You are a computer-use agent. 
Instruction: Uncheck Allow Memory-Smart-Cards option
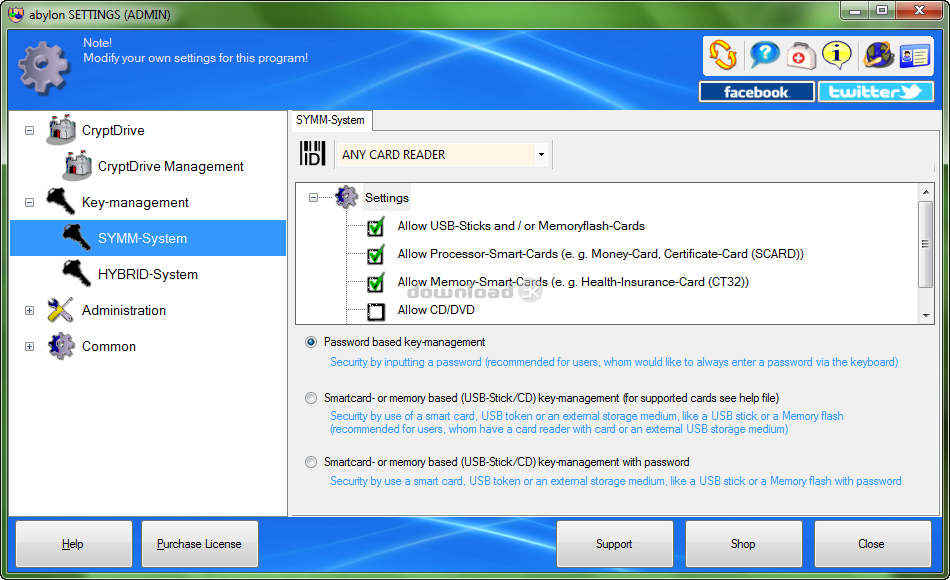tap(376, 282)
